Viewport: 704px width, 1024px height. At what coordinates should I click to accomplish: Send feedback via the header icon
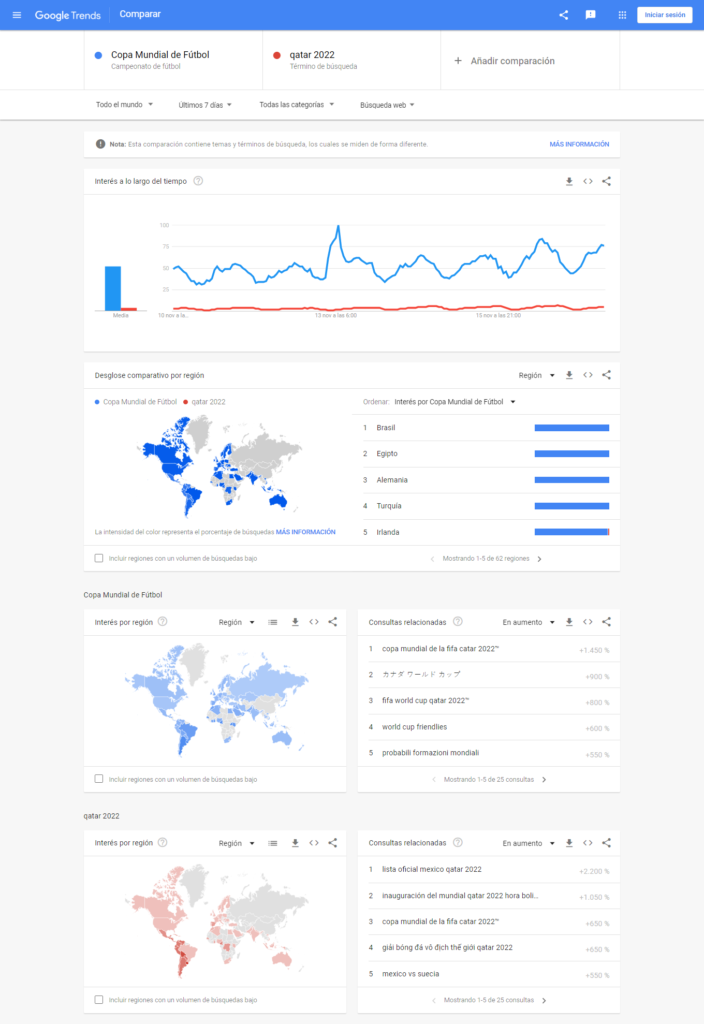pyautogui.click(x=589, y=14)
